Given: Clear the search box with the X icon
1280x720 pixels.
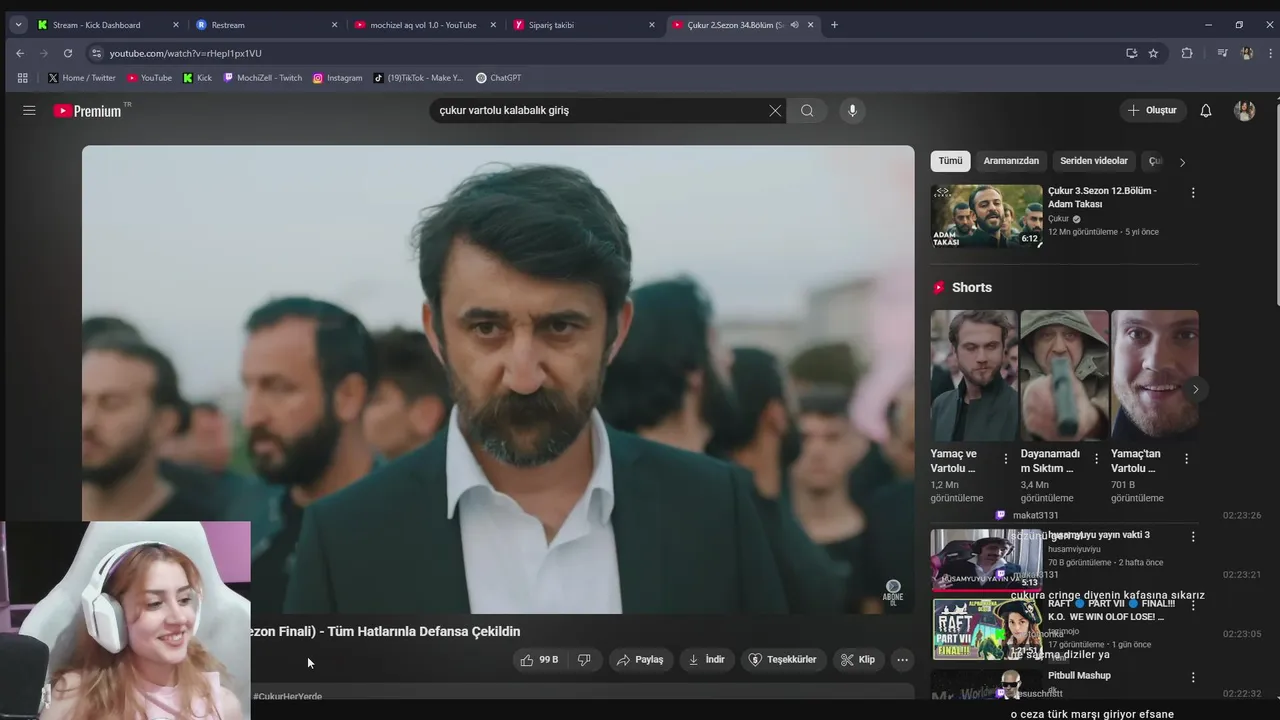Looking at the screenshot, I should [x=775, y=111].
